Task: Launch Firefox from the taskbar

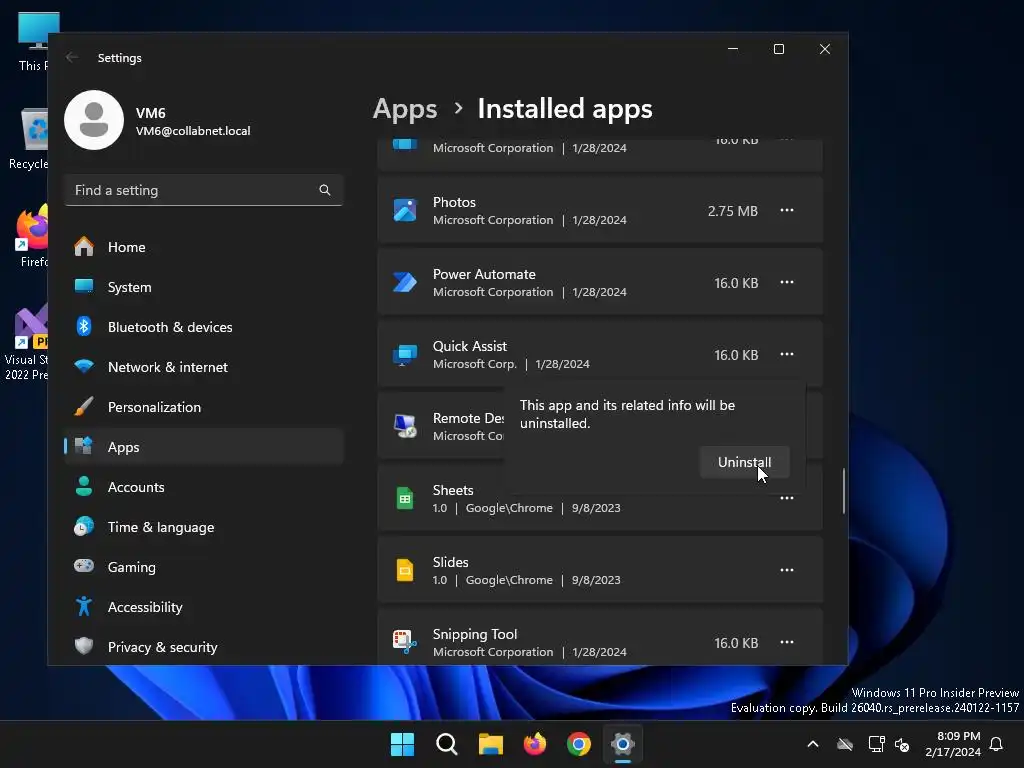Action: (x=535, y=744)
